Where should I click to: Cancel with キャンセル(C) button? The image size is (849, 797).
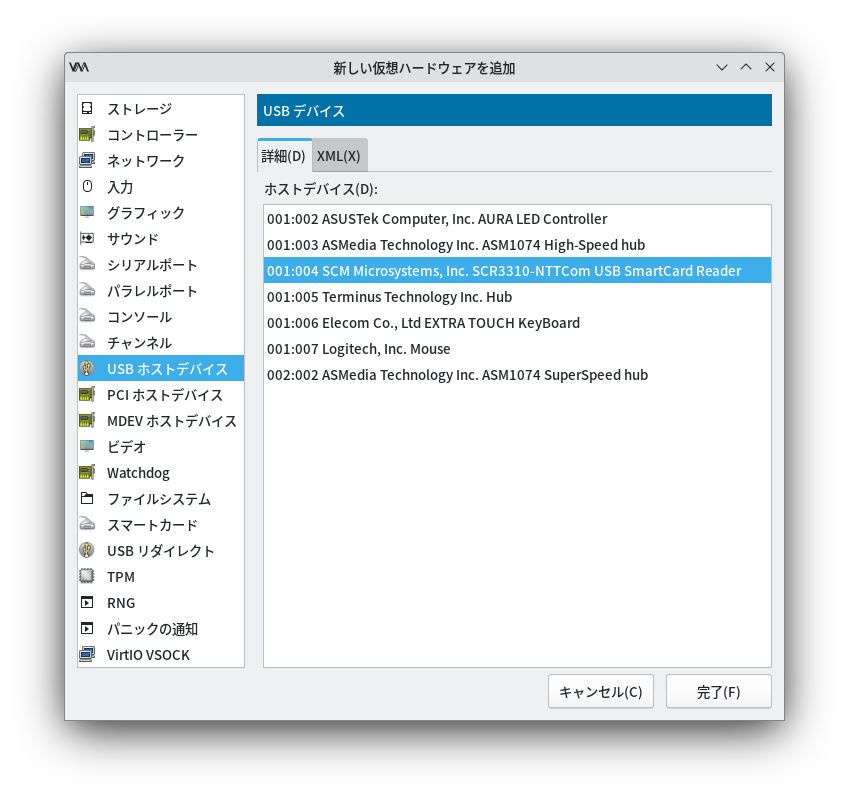(600, 691)
